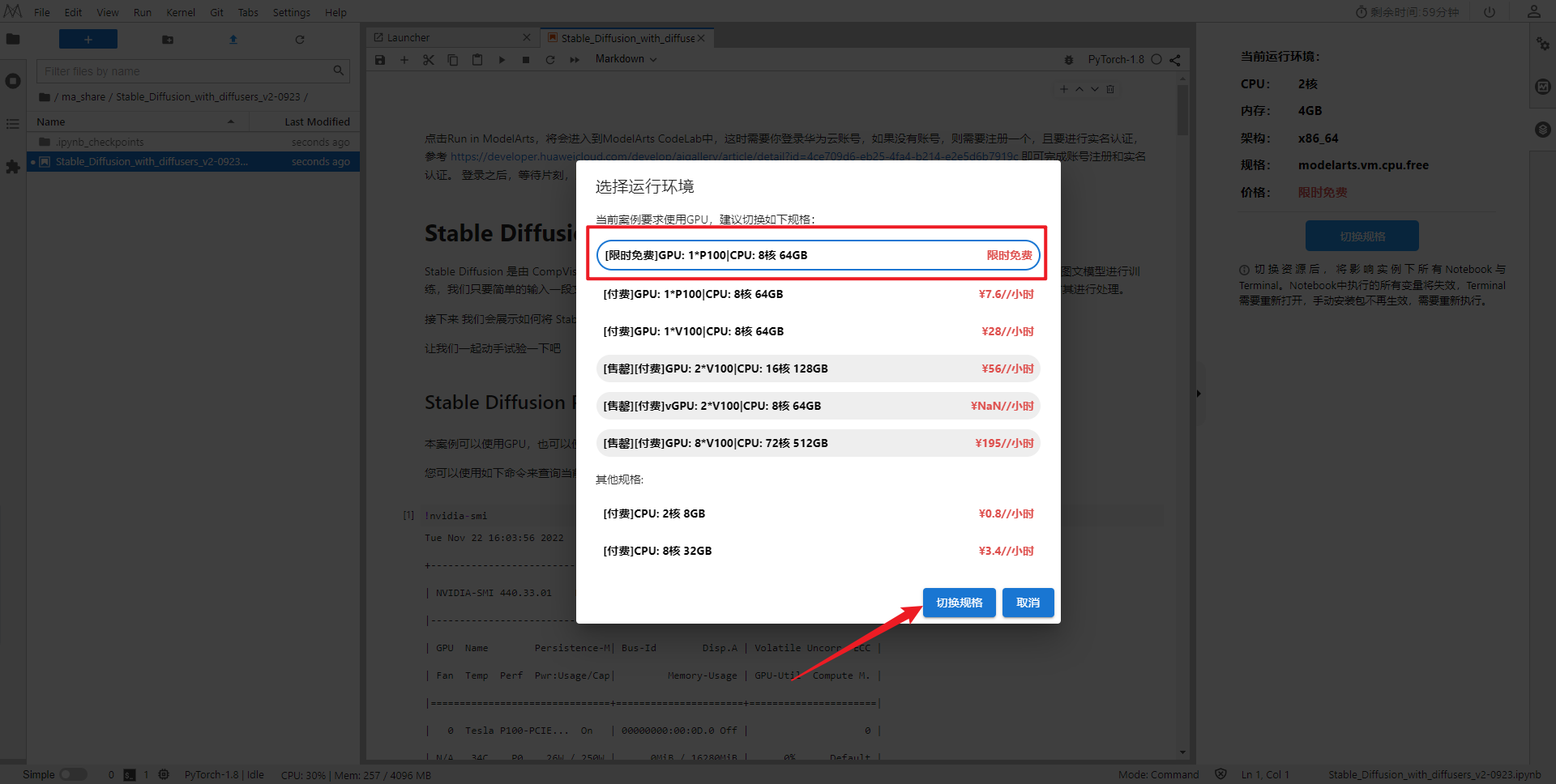The width and height of the screenshot is (1556, 784).
Task: Navigate to ma_share in the breadcrumb
Action: (83, 97)
